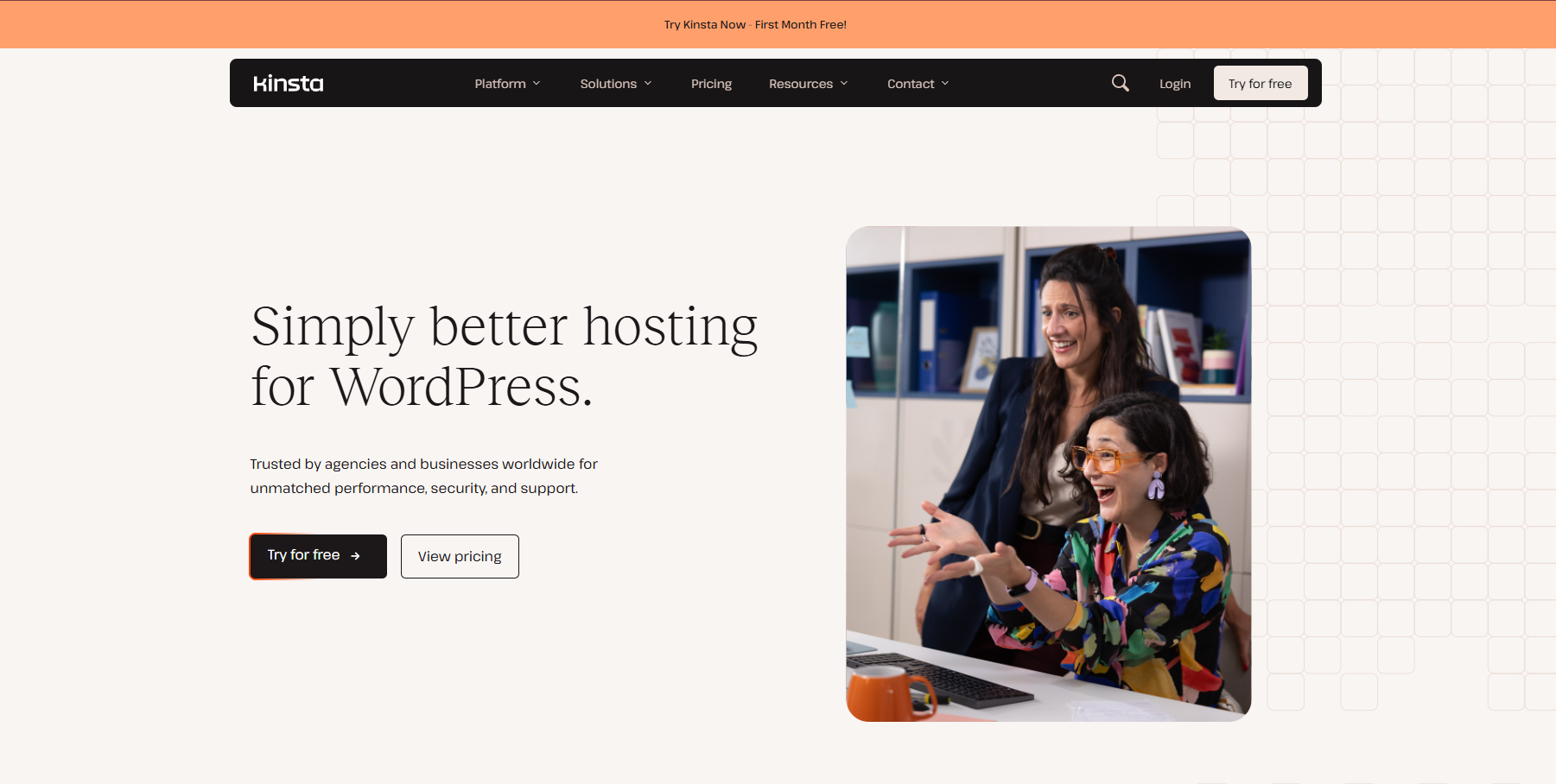Open the Solutions menu label
This screenshot has width=1556, height=784.
pos(607,84)
